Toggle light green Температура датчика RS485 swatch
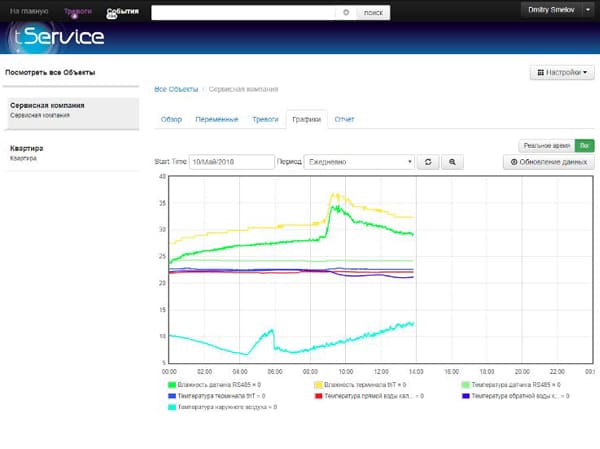The image size is (600, 449). tap(466, 385)
